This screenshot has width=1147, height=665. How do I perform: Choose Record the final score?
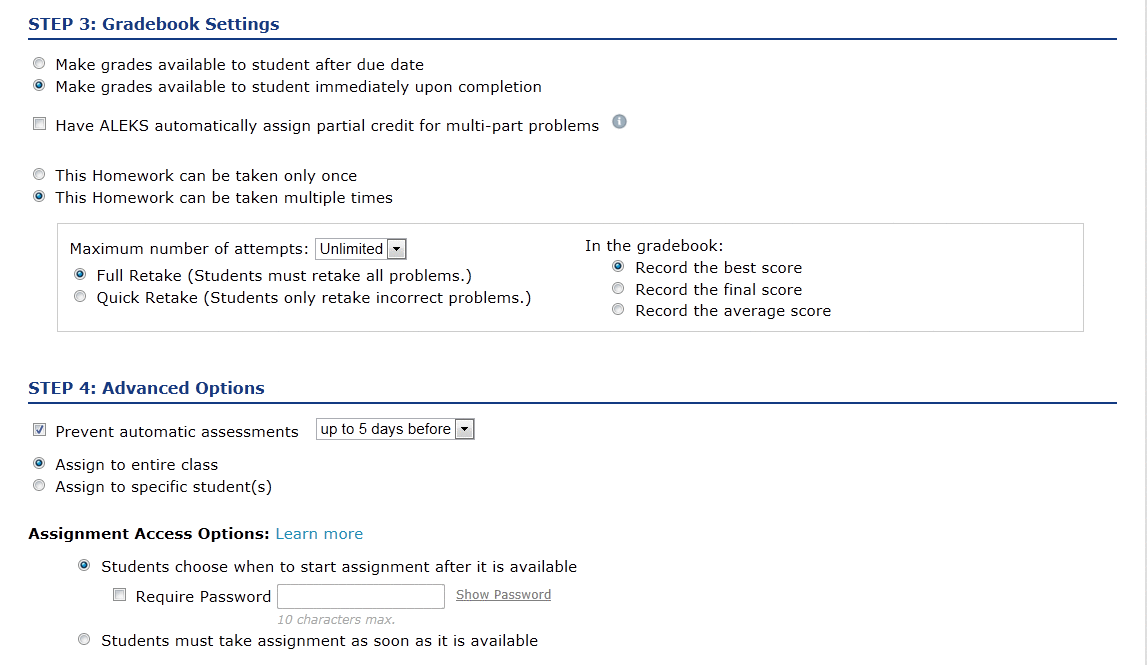pyautogui.click(x=618, y=288)
